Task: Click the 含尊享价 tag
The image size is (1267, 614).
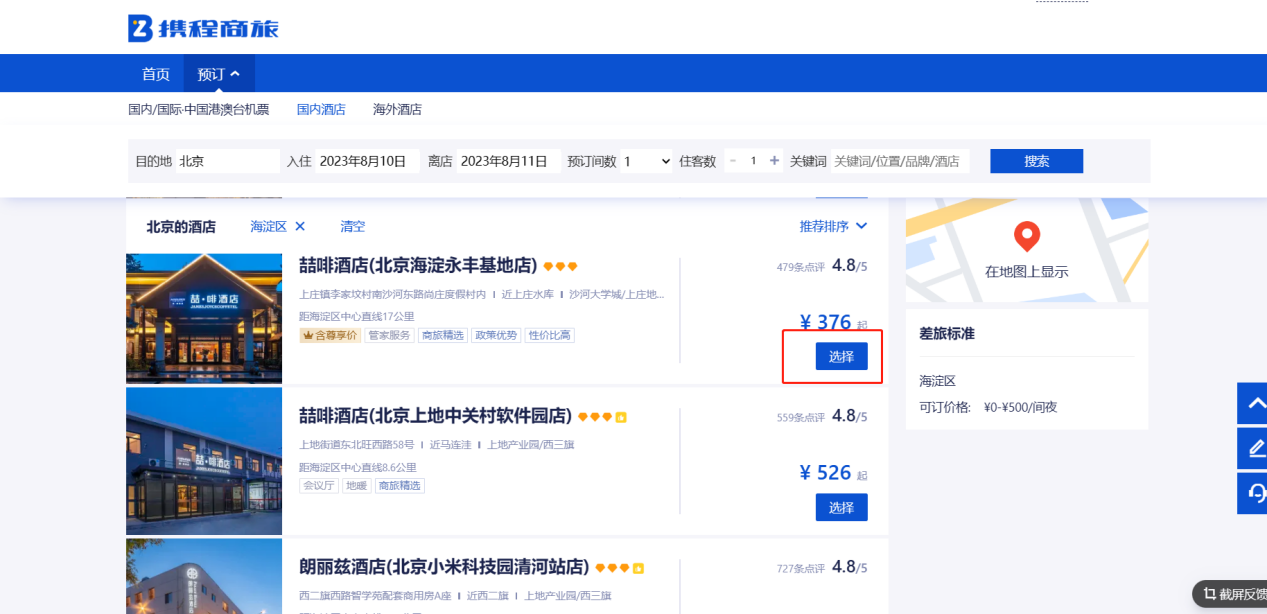Action: [330, 335]
